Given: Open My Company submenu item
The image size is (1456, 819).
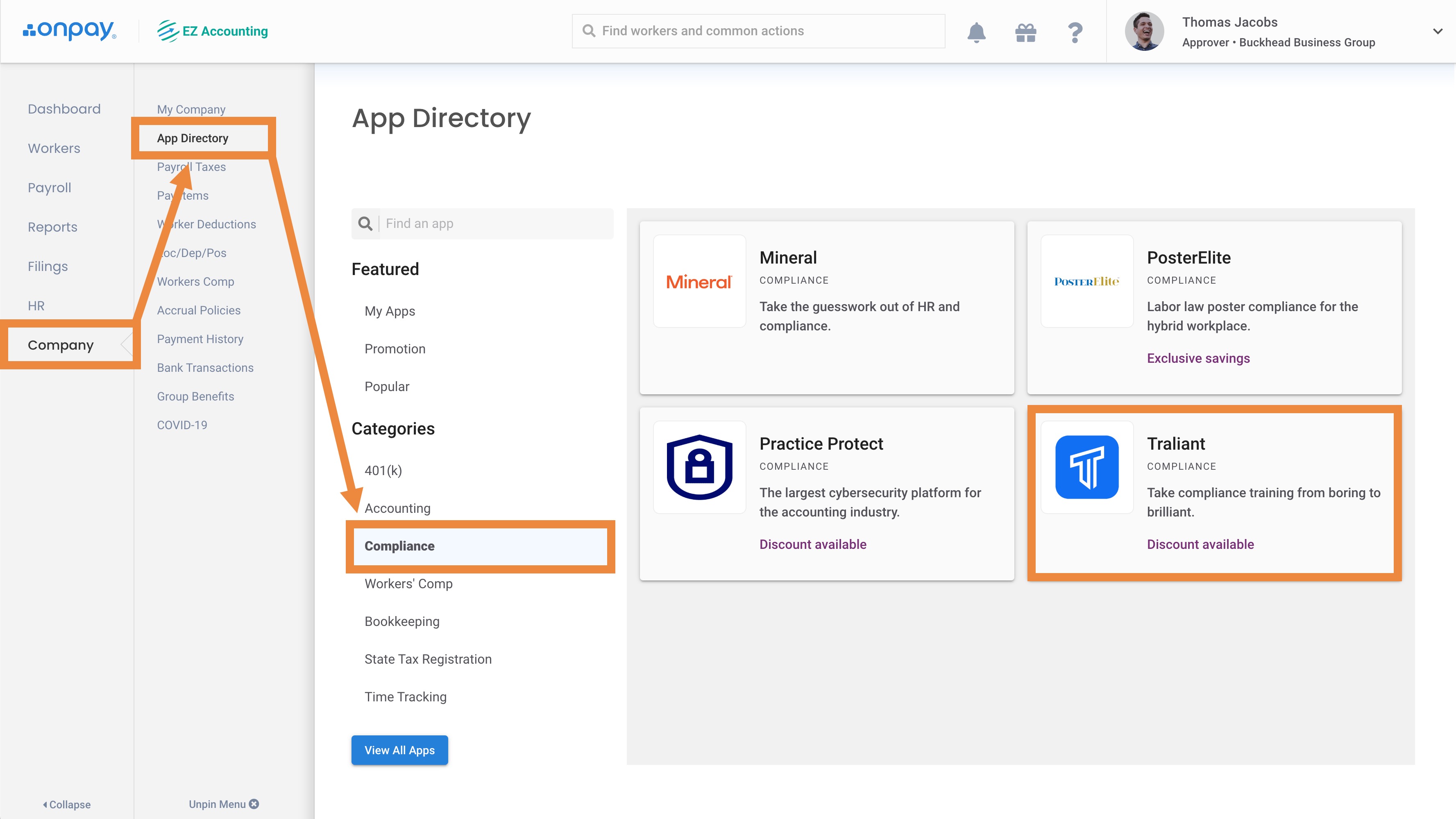Looking at the screenshot, I should pyautogui.click(x=191, y=109).
